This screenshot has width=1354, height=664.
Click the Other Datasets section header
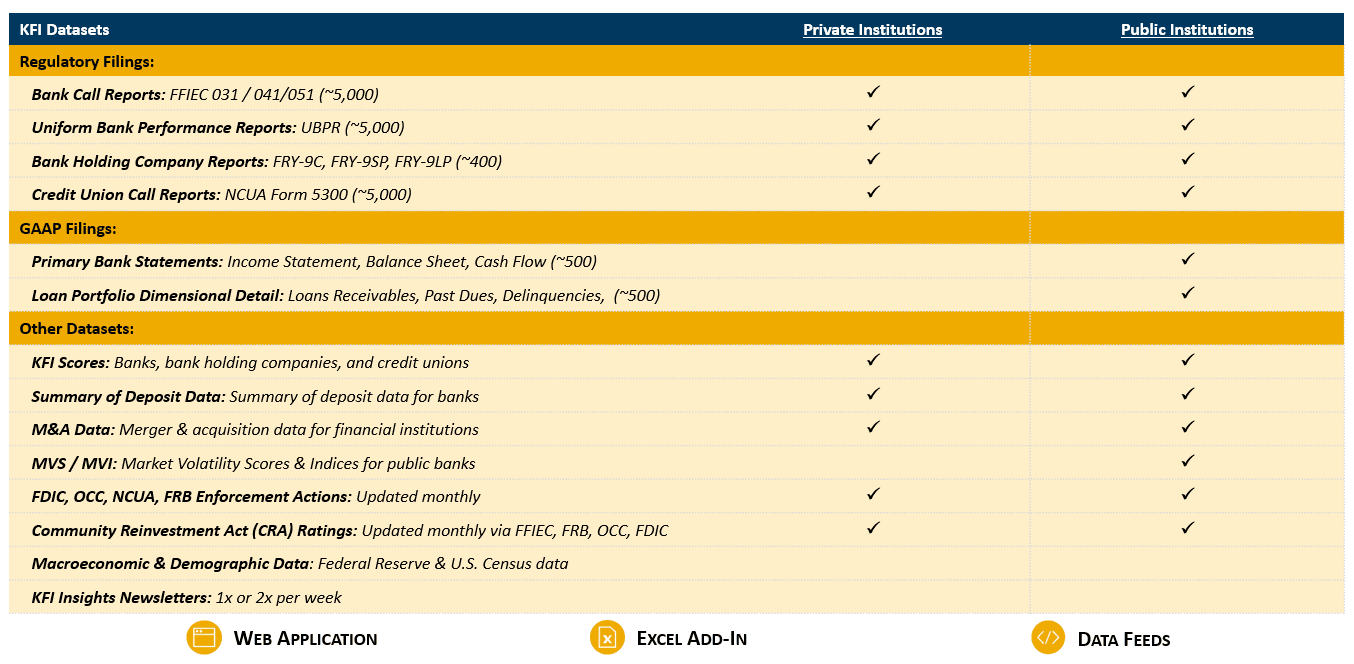click(x=77, y=329)
